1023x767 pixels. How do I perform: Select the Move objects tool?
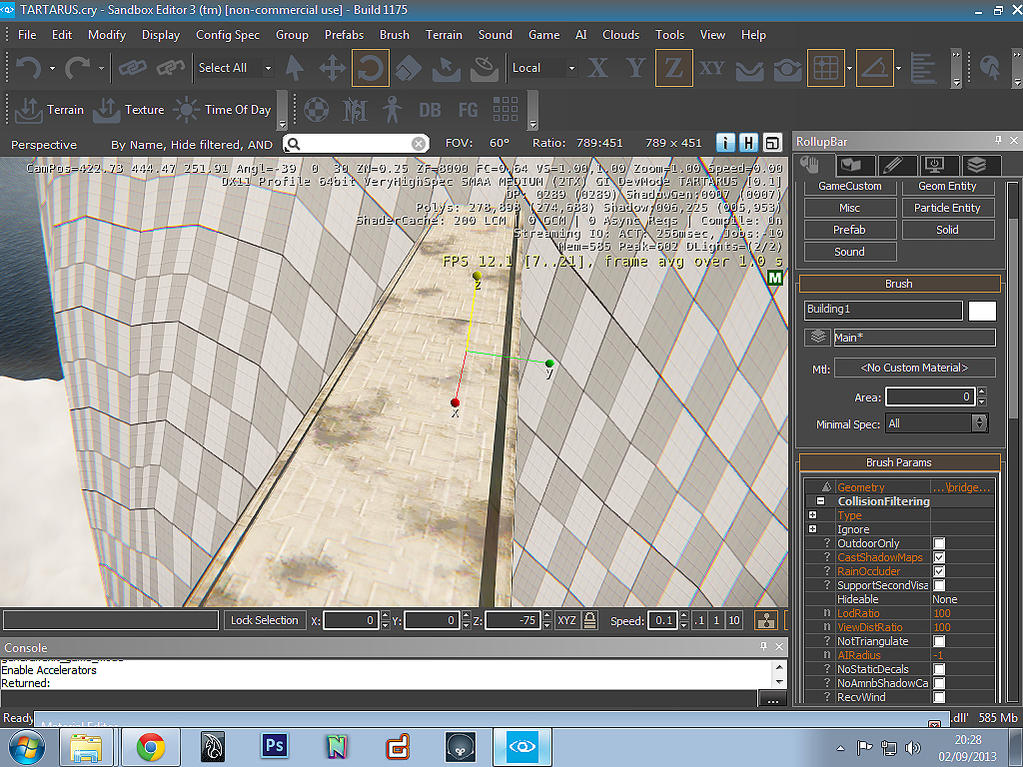331,69
